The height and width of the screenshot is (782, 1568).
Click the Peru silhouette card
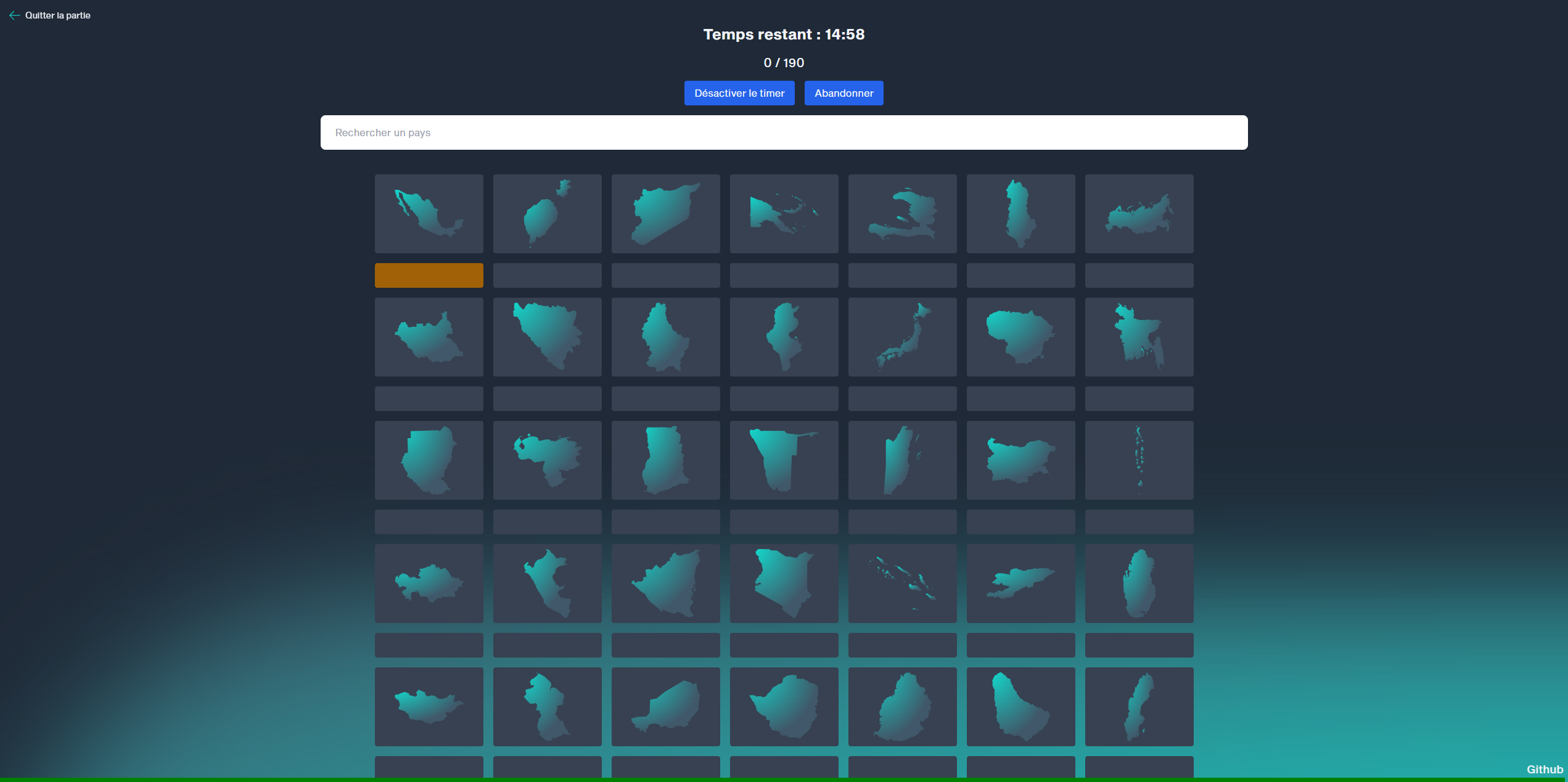point(548,584)
